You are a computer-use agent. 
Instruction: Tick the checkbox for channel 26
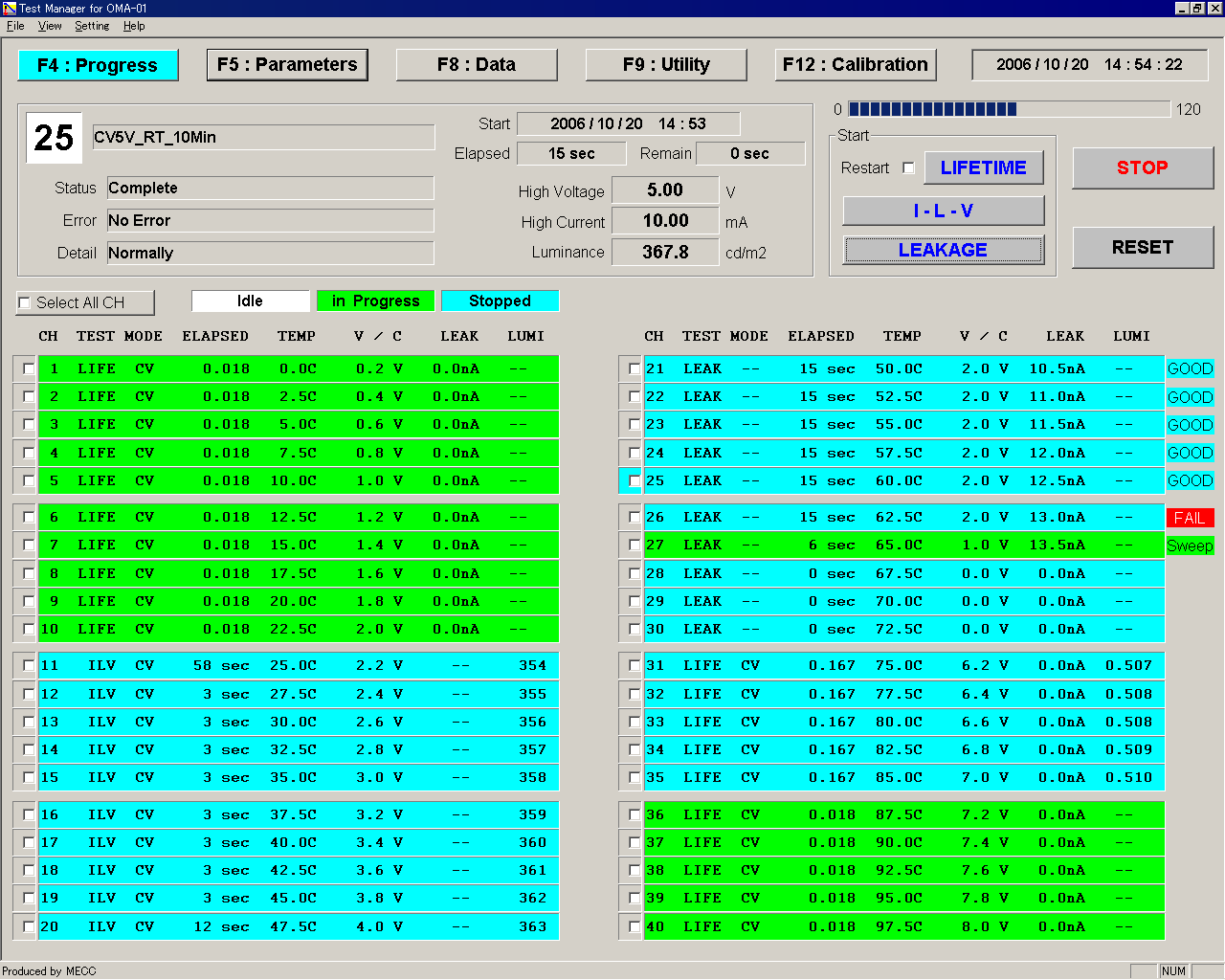click(x=634, y=517)
